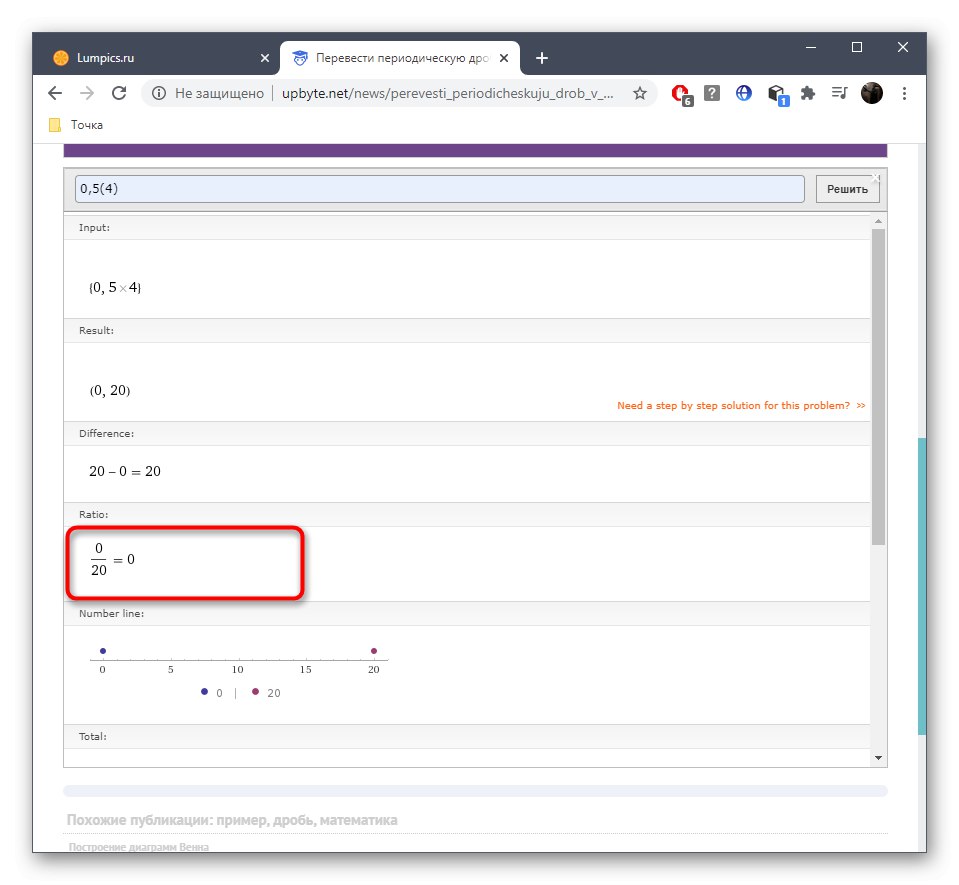Bookmark this page with the star icon
This screenshot has width=959, height=885.
[x=640, y=93]
